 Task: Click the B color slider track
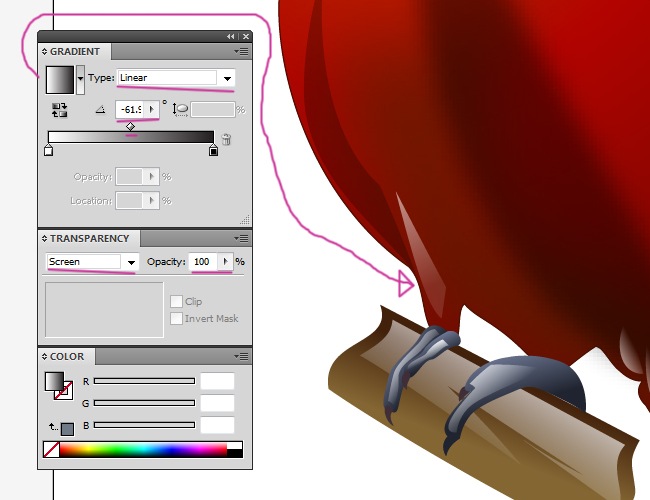(x=144, y=425)
